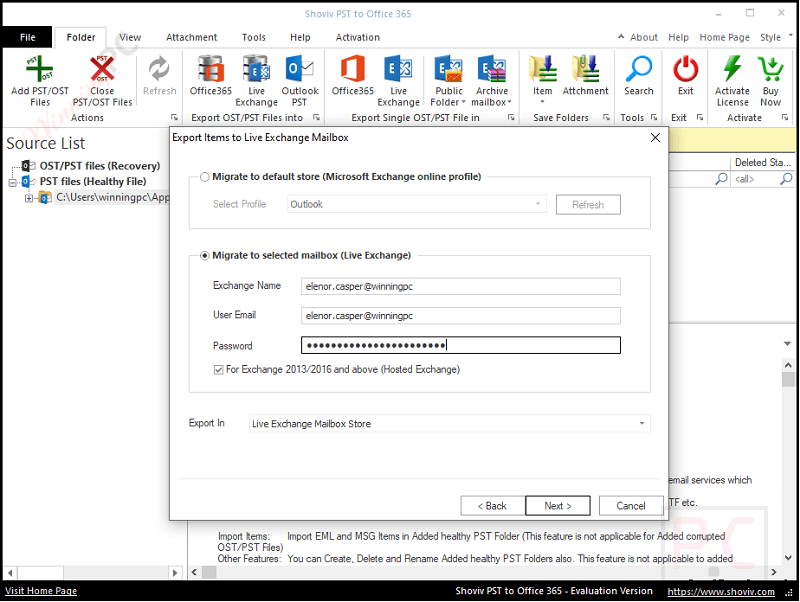The image size is (800, 602).
Task: Switch to the Tools tab
Action: [x=254, y=37]
